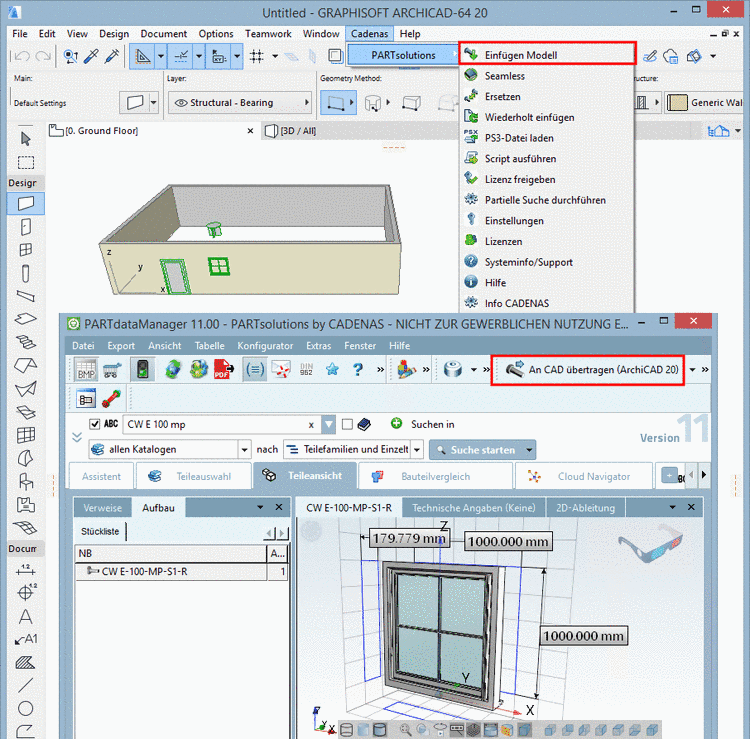Click the star favorites icon in PARTdataManager
Viewport: 750px width, 739px height.
coord(332,369)
